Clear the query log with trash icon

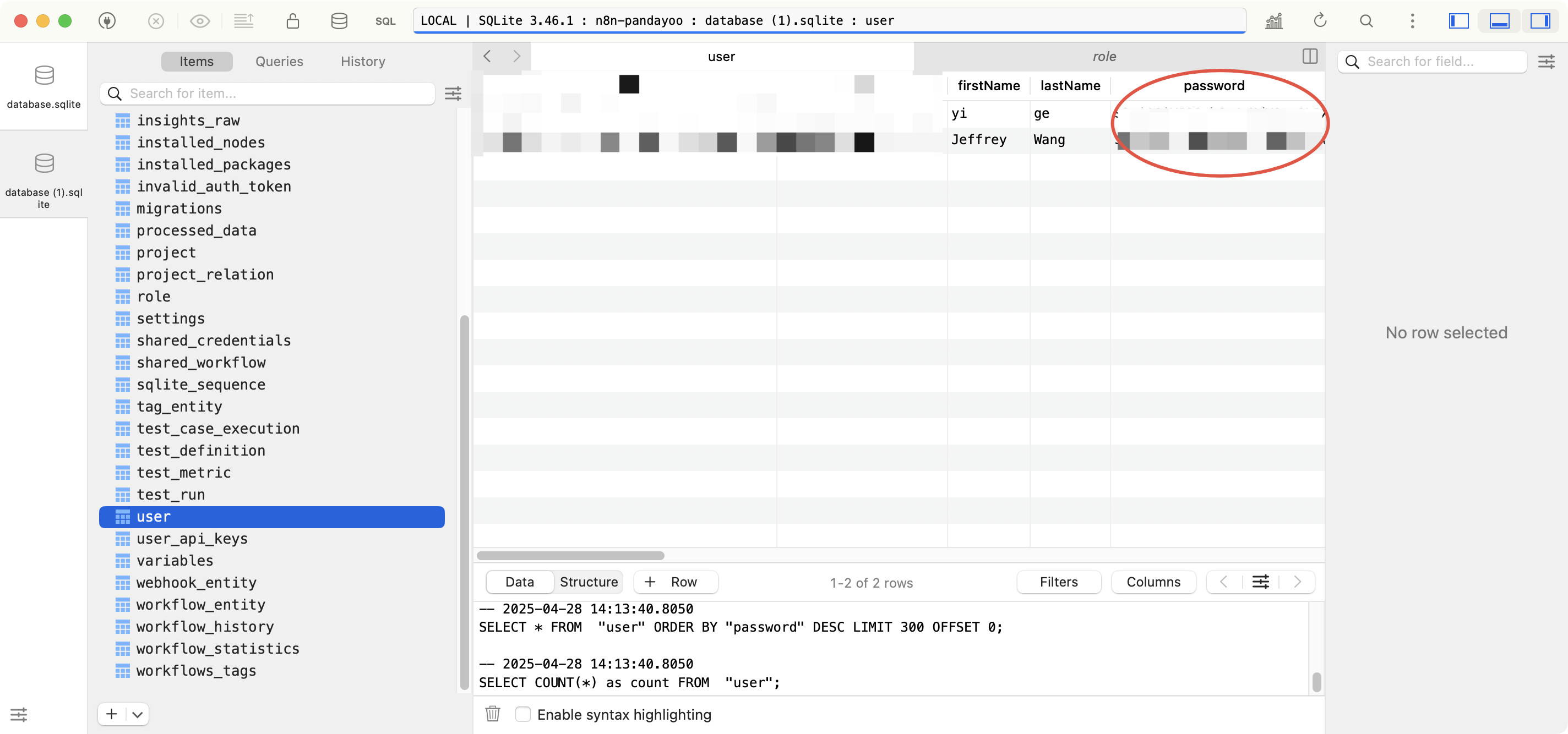pos(492,713)
